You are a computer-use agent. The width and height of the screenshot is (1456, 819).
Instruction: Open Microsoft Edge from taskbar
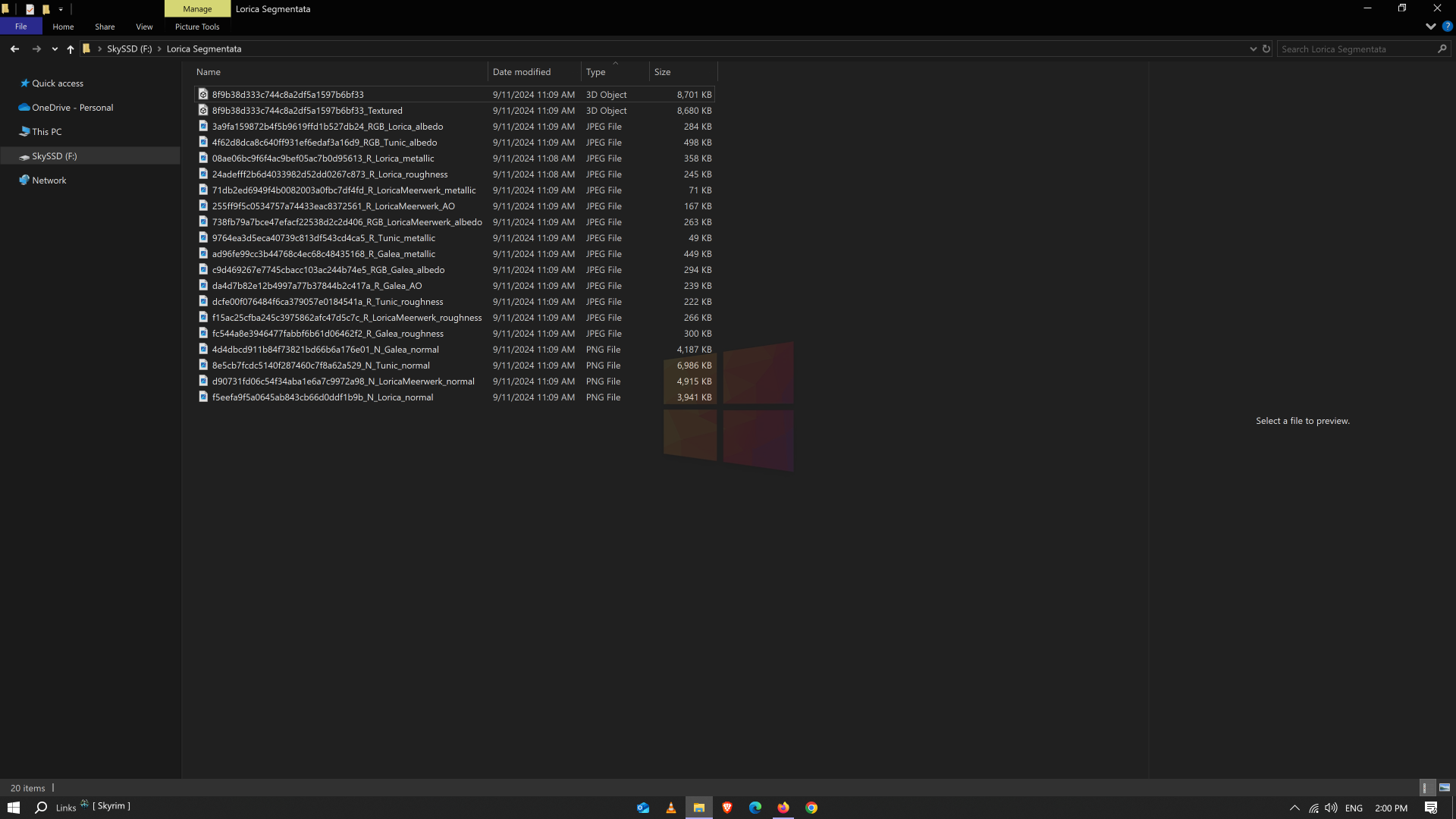755,808
